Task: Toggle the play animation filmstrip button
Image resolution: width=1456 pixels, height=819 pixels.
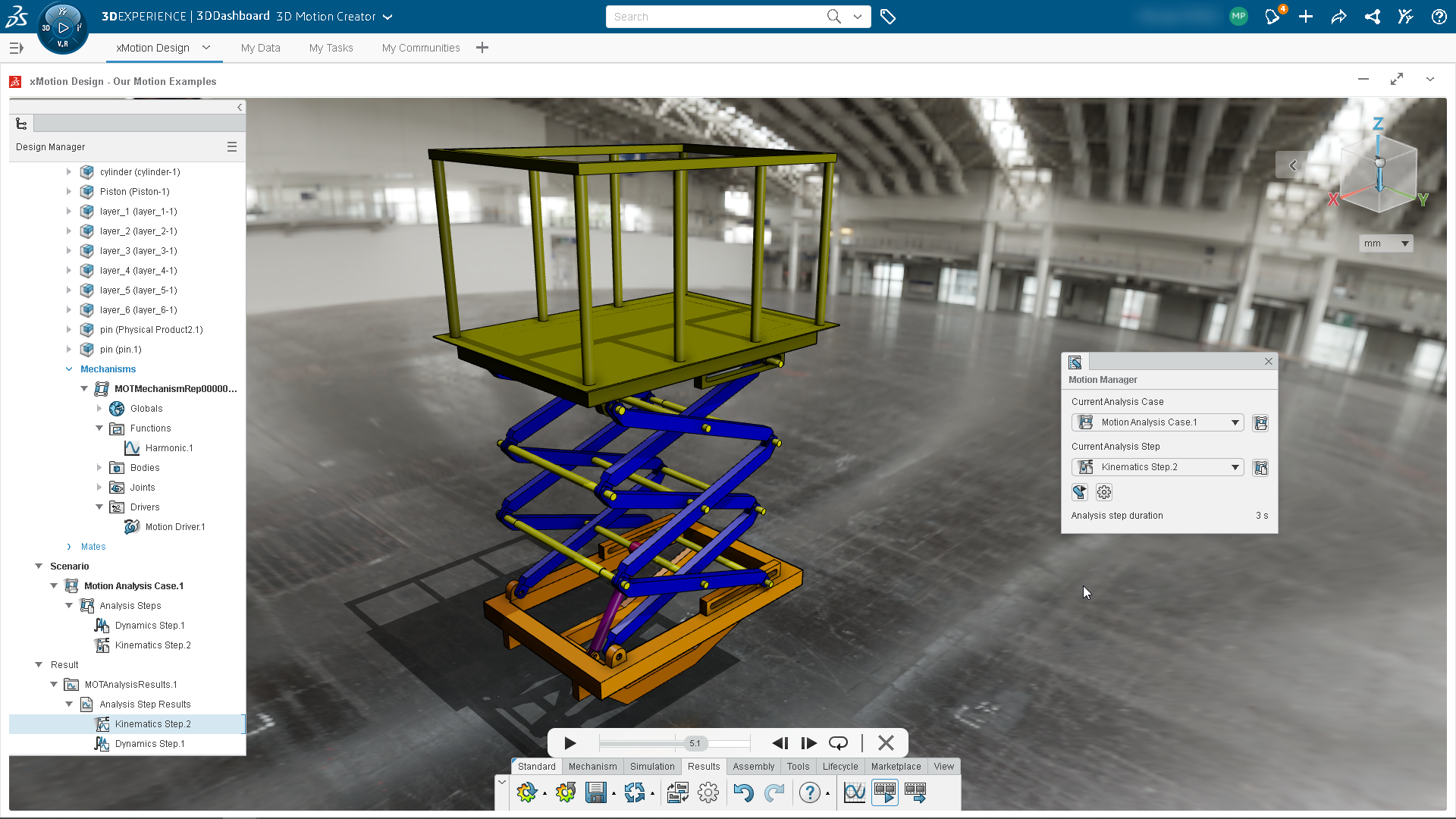Action: (x=885, y=793)
